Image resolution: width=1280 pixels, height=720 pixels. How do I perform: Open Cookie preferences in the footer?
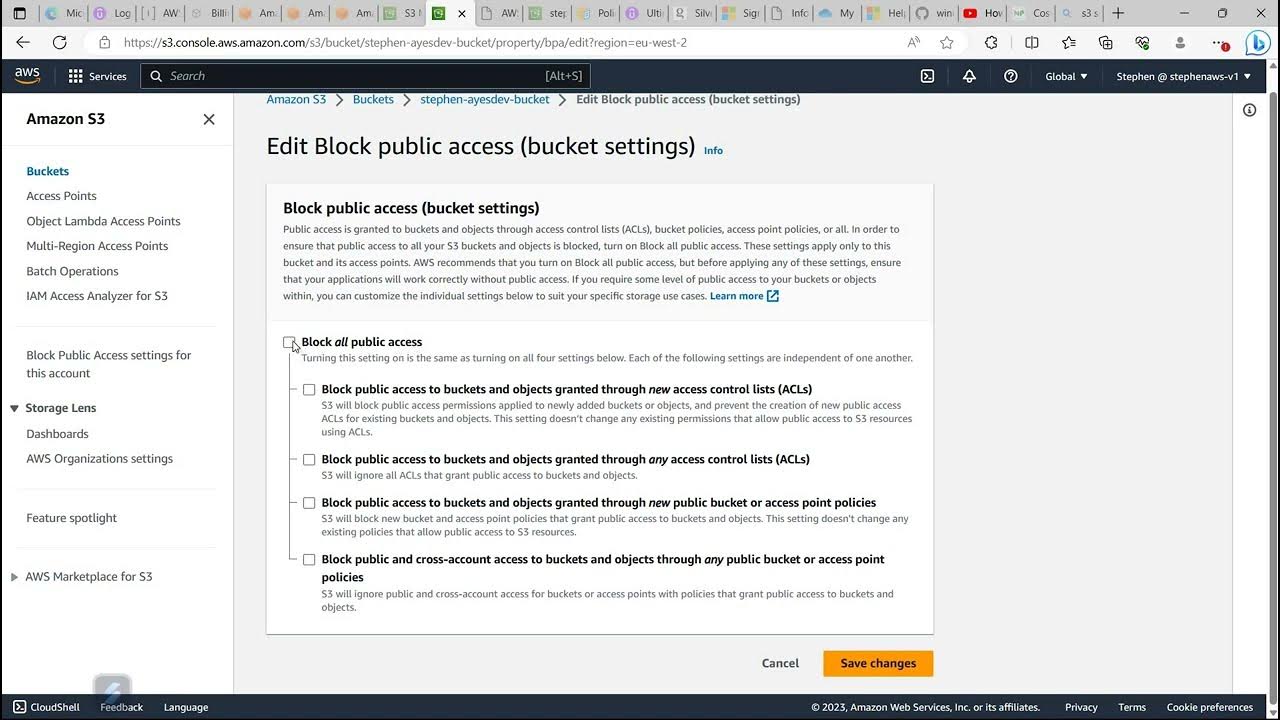(1210, 707)
